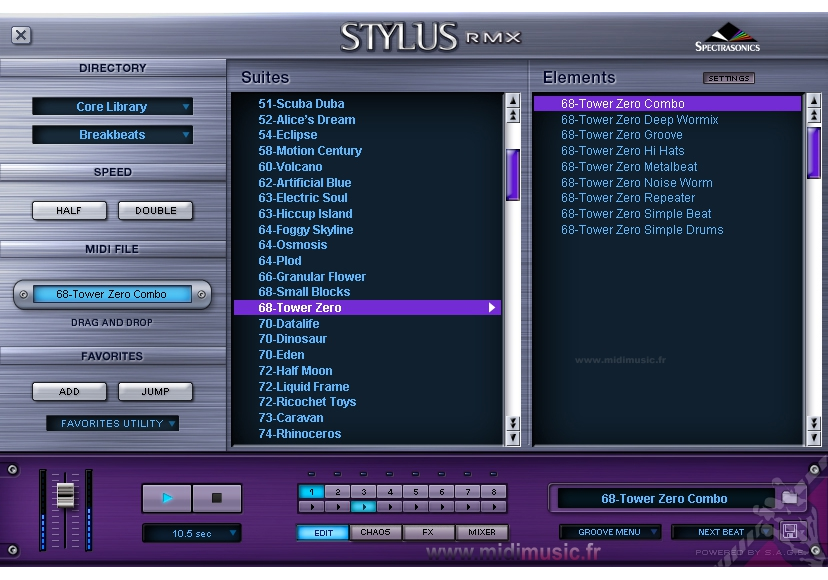Click Elements list scroll up arrow
This screenshot has width=828, height=580.
(814, 100)
